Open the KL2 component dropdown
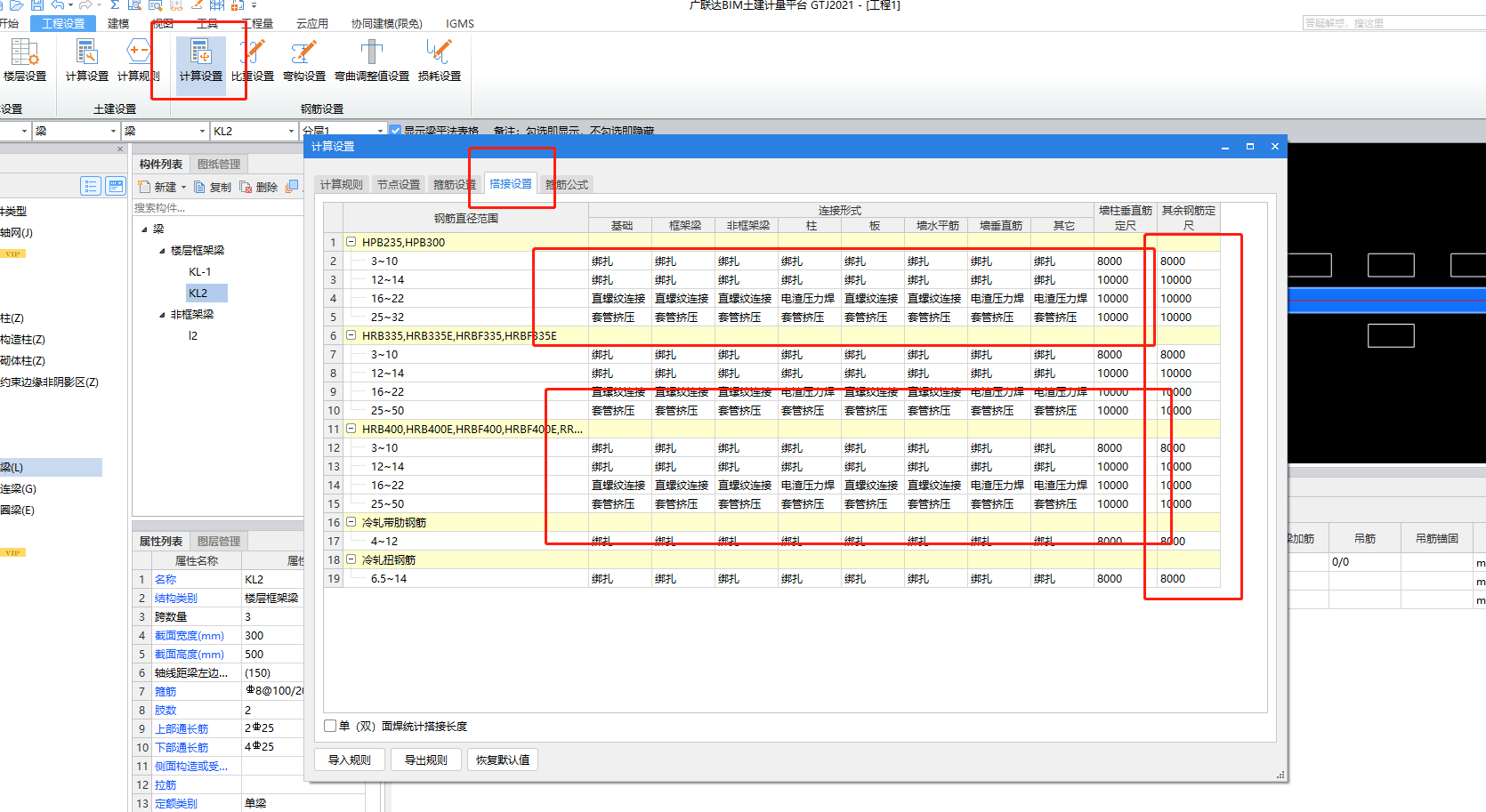This screenshot has height=812, width=1486. click(x=291, y=131)
